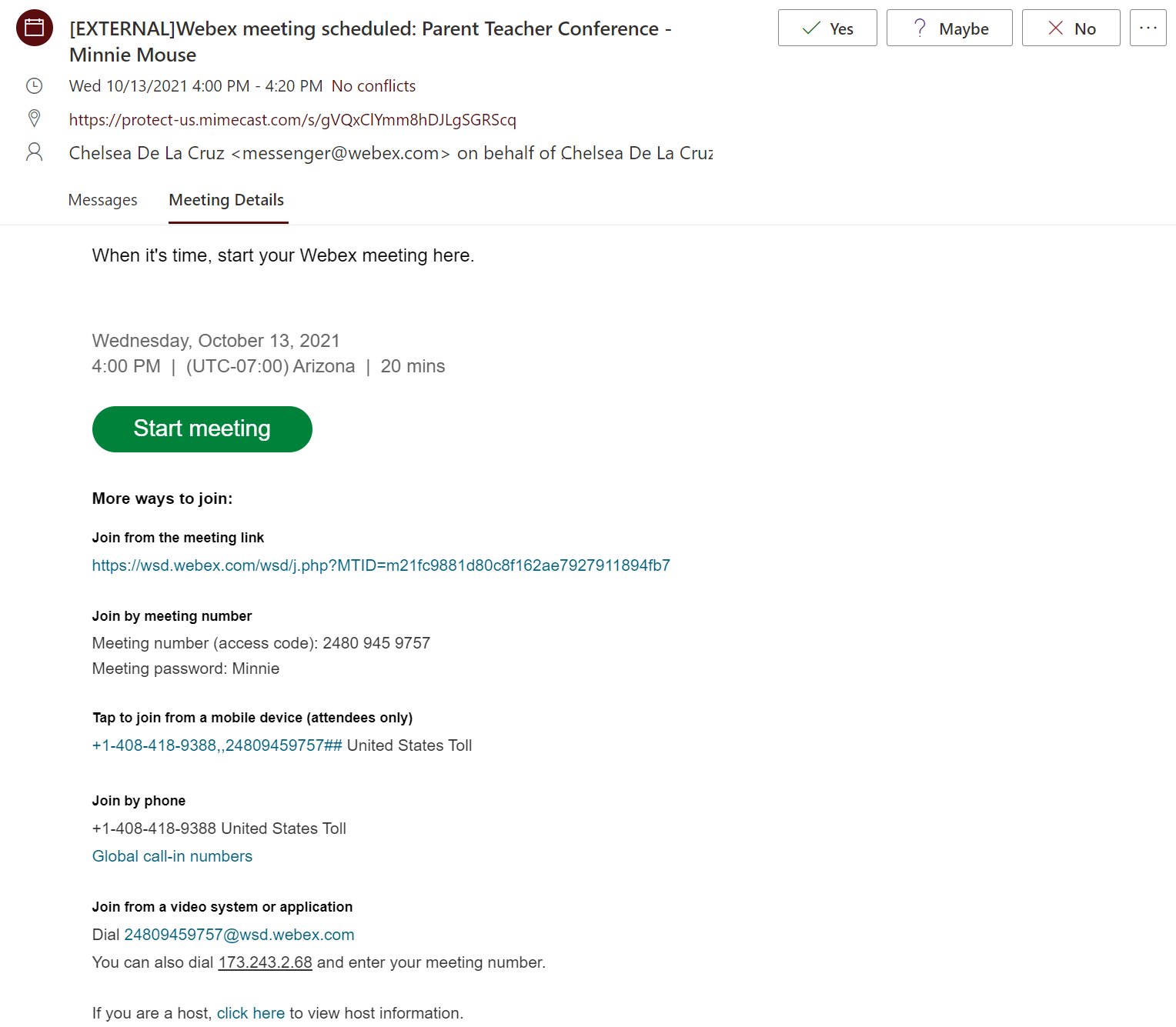Click the green Start meeting button
The image size is (1176, 1027).
click(202, 429)
